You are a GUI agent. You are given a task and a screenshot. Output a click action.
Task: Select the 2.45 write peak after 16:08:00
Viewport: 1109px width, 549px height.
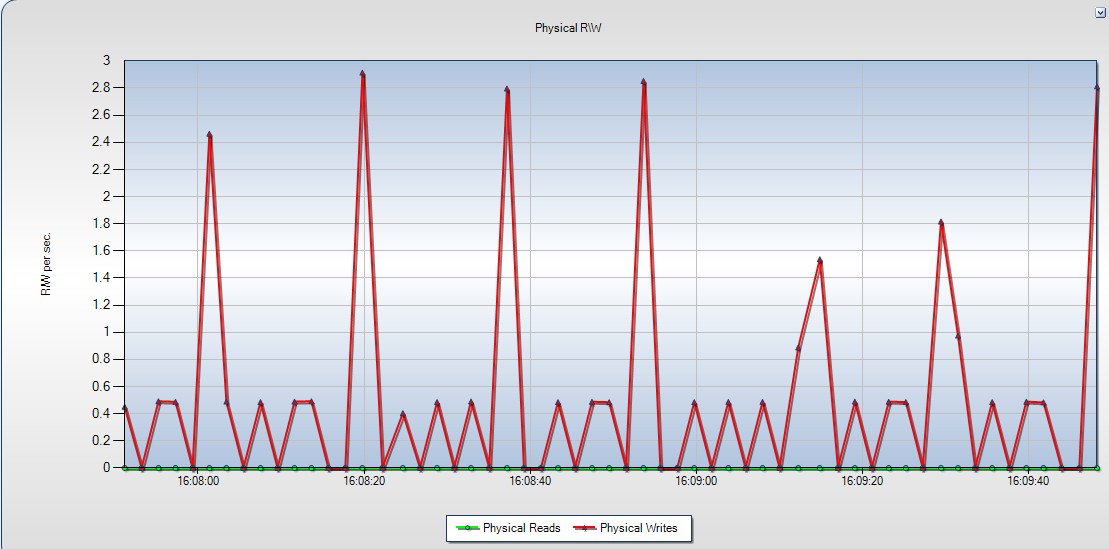pos(209,134)
